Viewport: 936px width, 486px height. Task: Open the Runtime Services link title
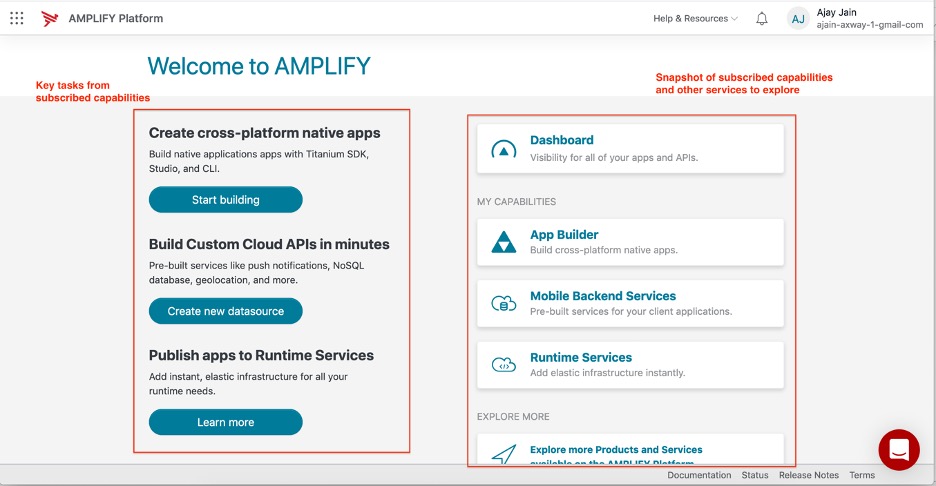click(581, 357)
